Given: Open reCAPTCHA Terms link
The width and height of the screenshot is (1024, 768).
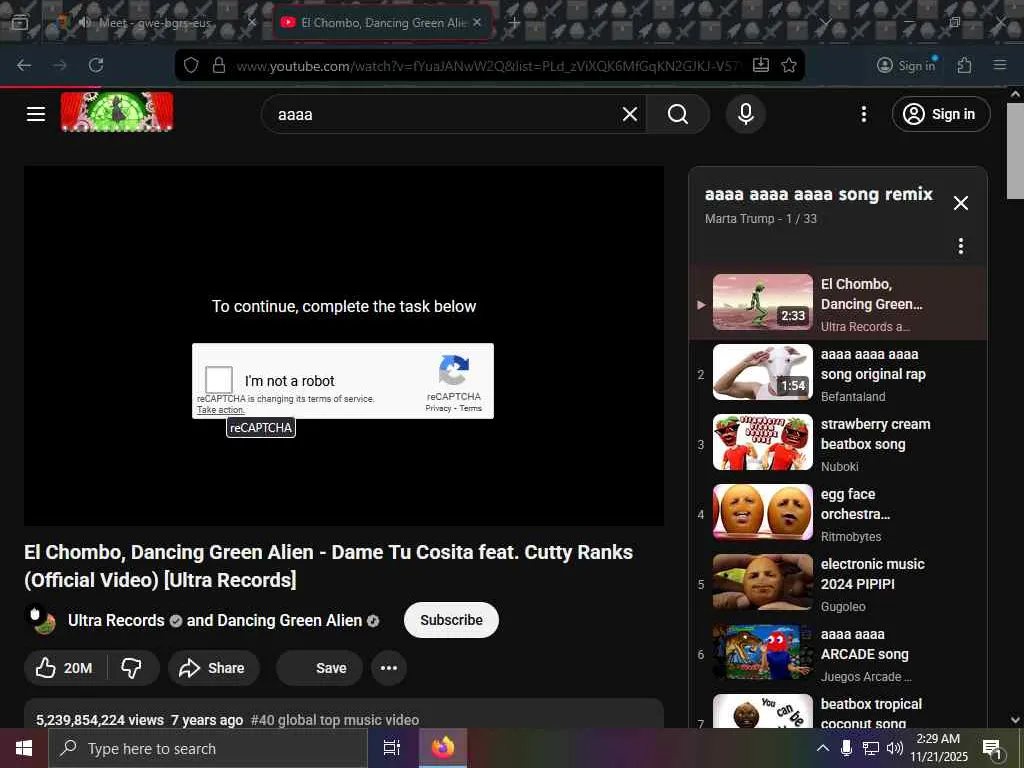Looking at the screenshot, I should pyautogui.click(x=470, y=408).
